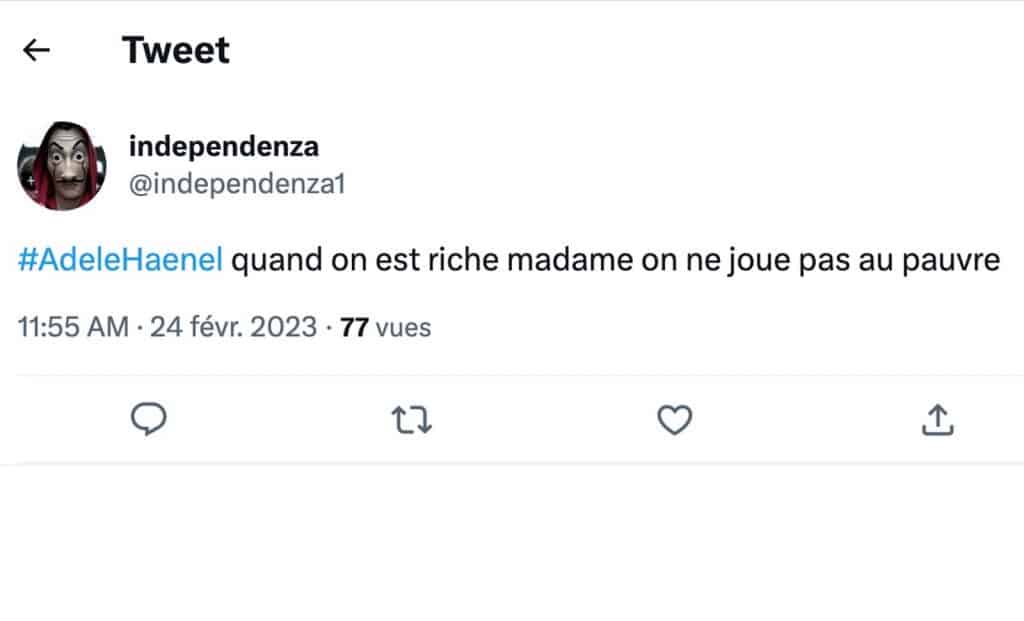The image size is (1024, 621).
Task: Click the display name "independenza"
Action: coord(224,146)
